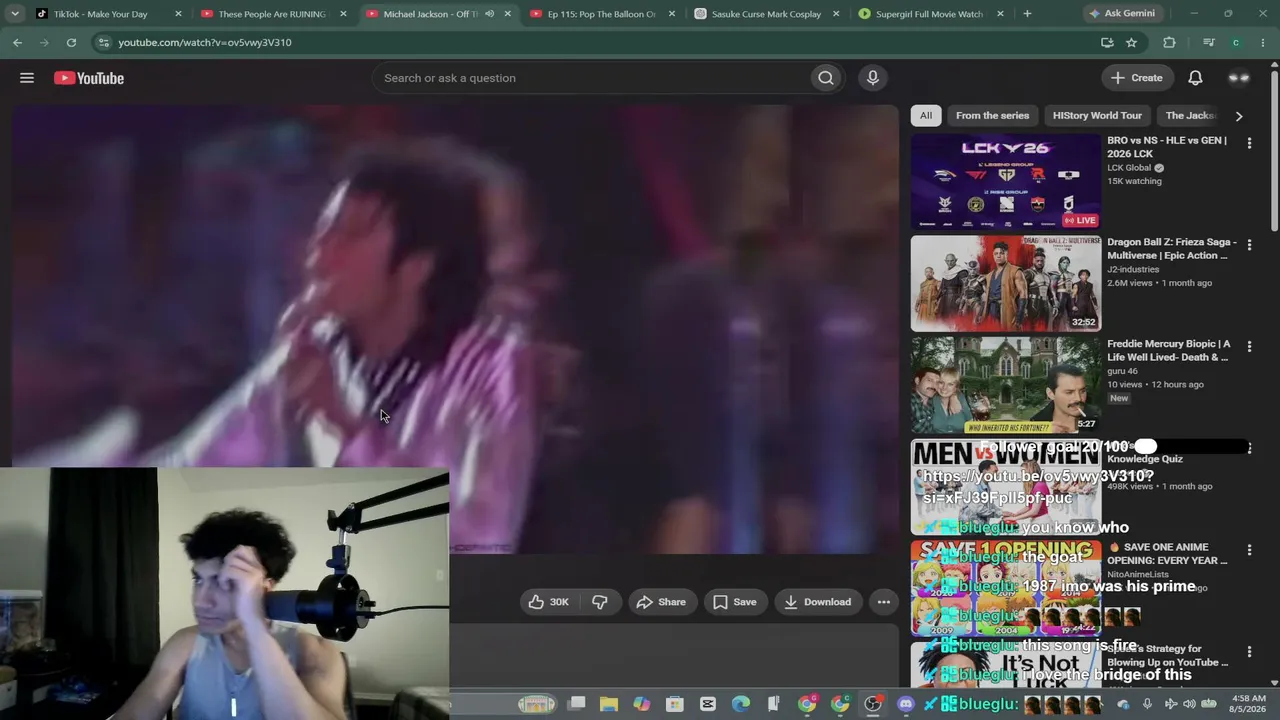Open Dragon Ball Z: Frieza Saga title
Screen dimensions: 1280x720
point(1172,249)
